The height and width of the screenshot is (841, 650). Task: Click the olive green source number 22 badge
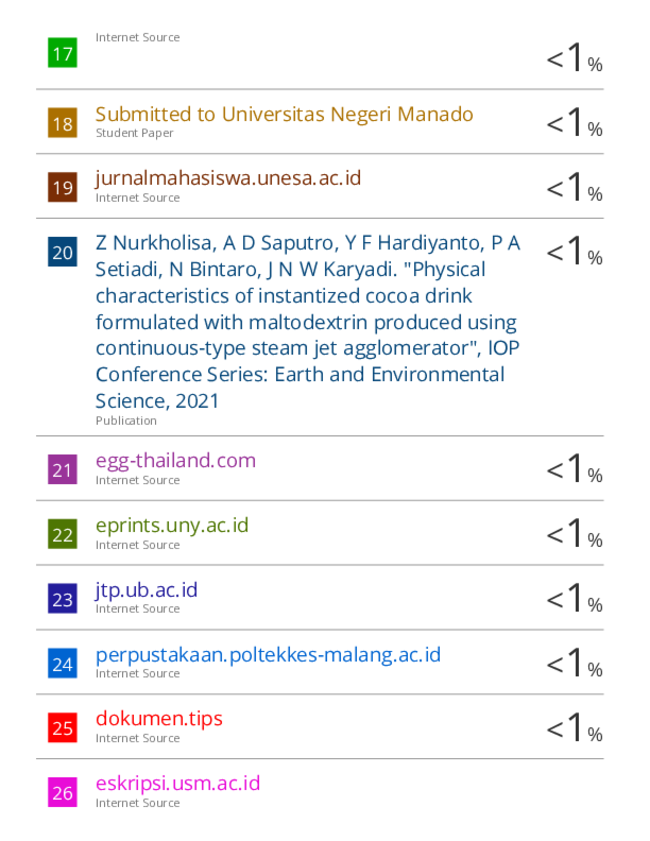point(62,534)
